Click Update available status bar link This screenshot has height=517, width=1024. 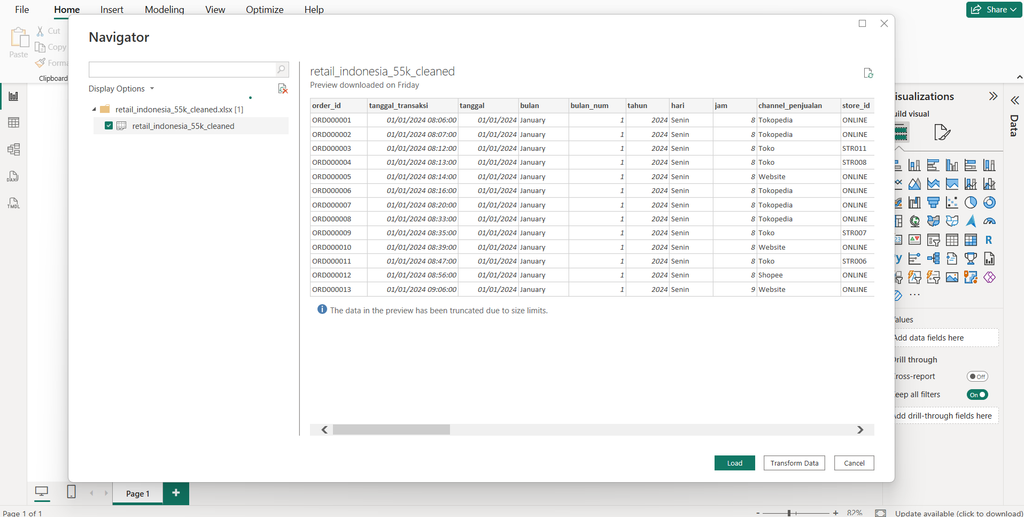pyautogui.click(x=958, y=513)
